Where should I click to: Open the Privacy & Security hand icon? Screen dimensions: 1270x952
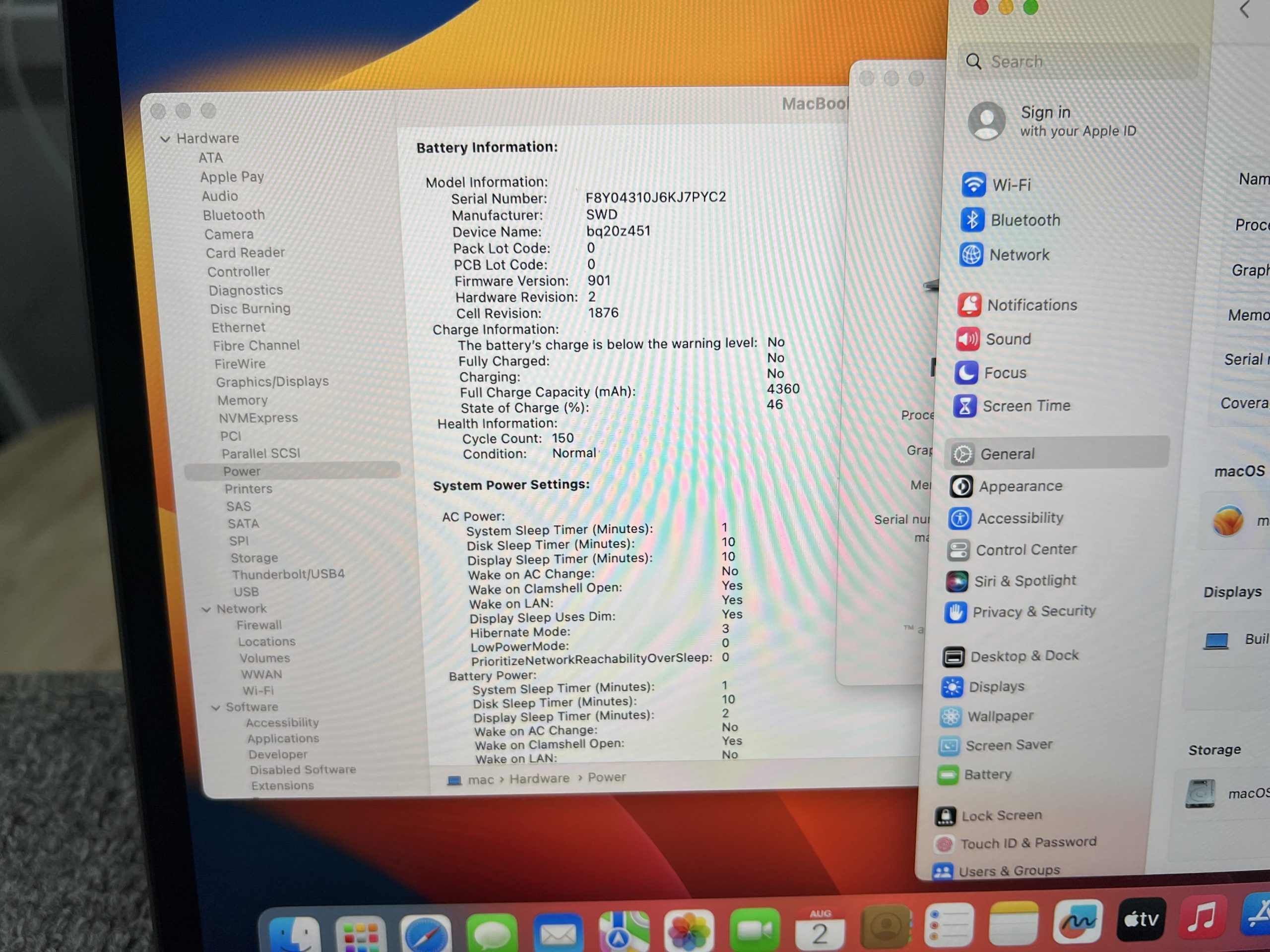[x=955, y=612]
